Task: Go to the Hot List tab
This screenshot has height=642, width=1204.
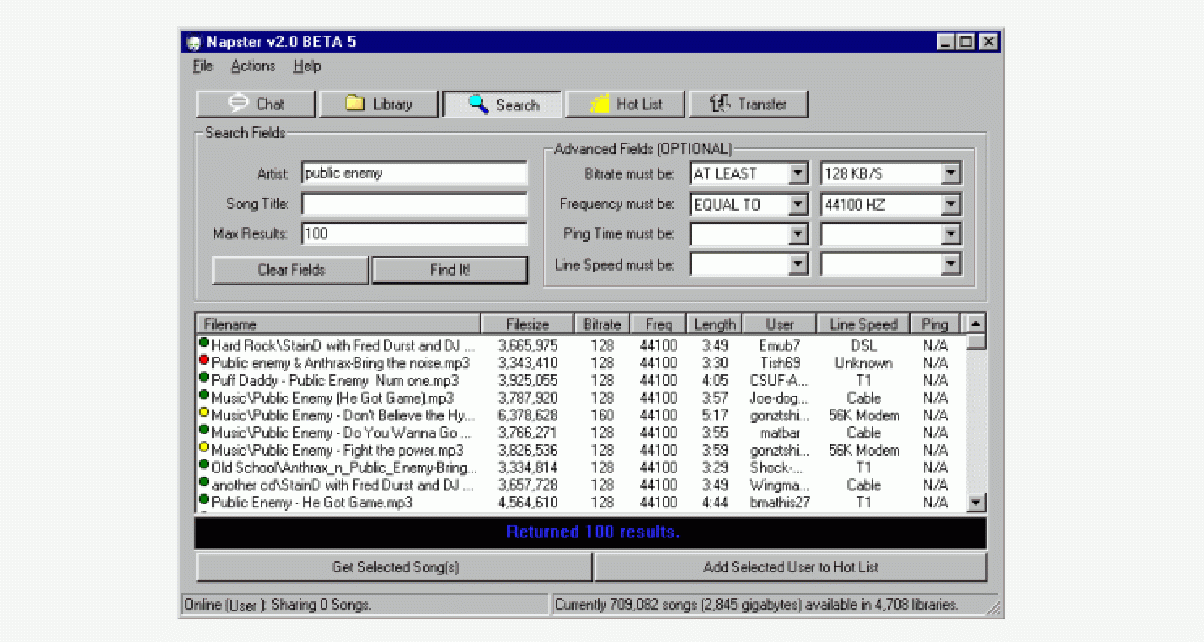Action: (626, 104)
